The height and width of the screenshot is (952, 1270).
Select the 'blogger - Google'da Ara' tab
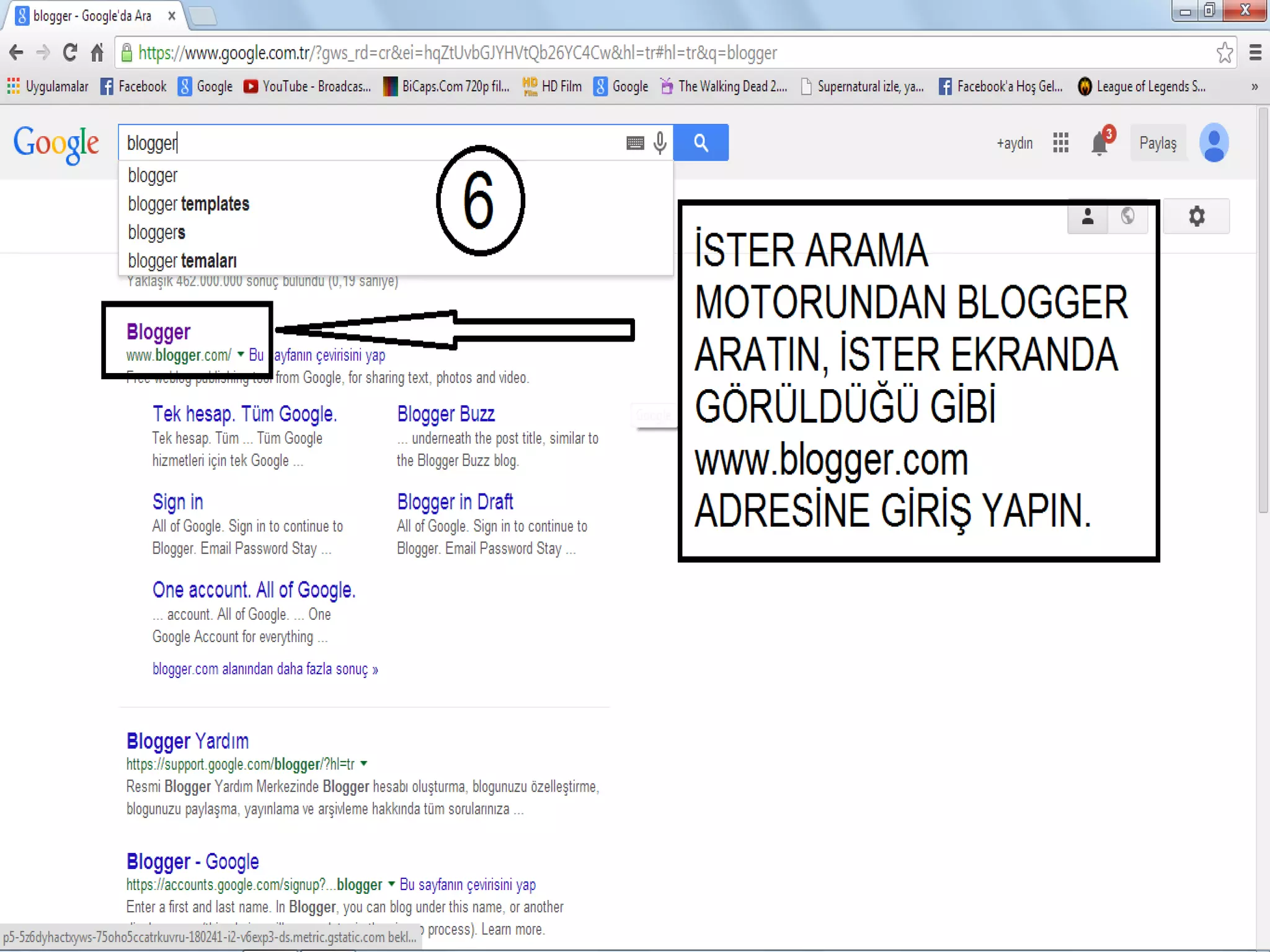pyautogui.click(x=93, y=15)
